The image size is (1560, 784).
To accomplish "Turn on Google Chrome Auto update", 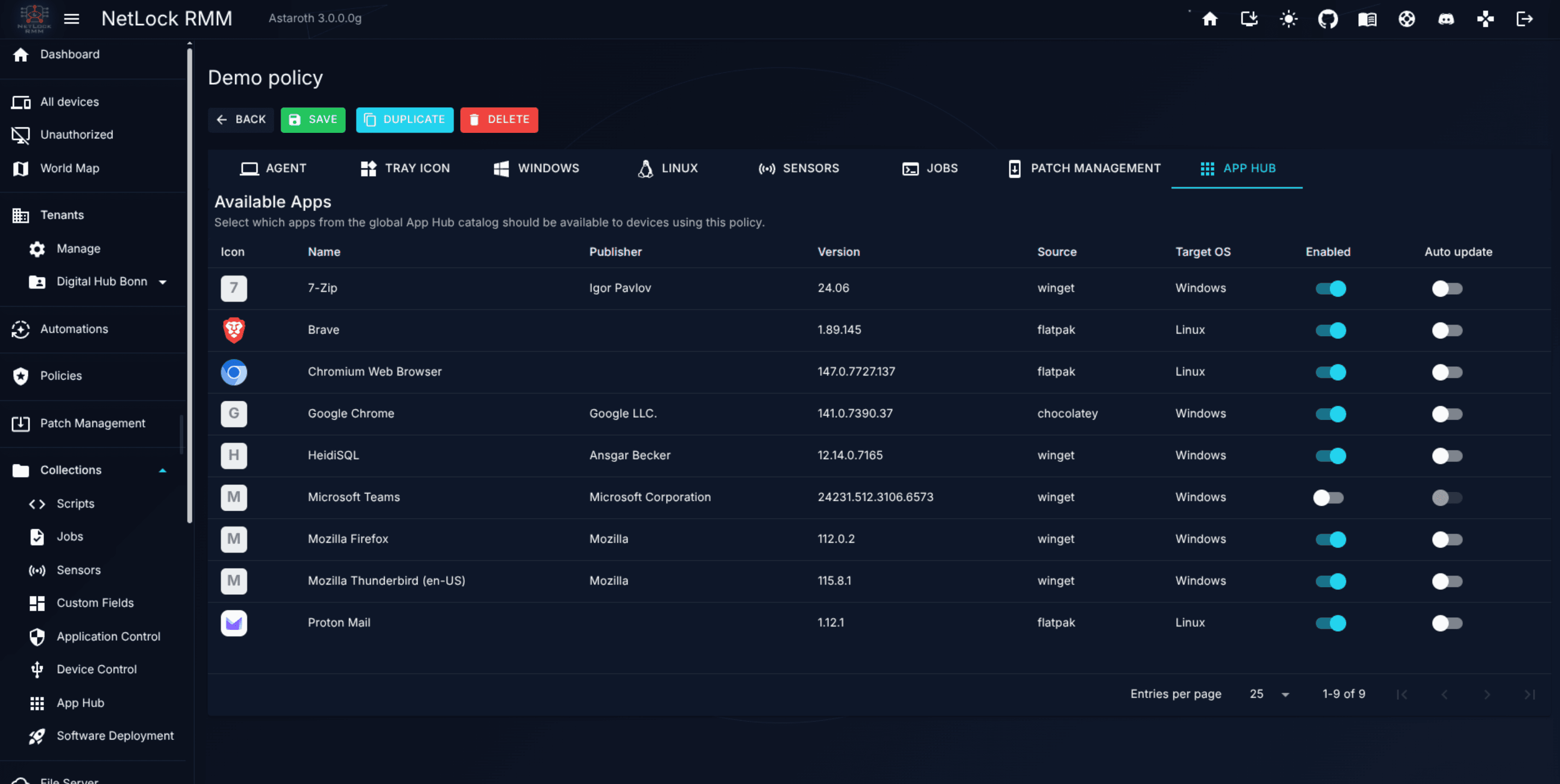I will click(1447, 414).
